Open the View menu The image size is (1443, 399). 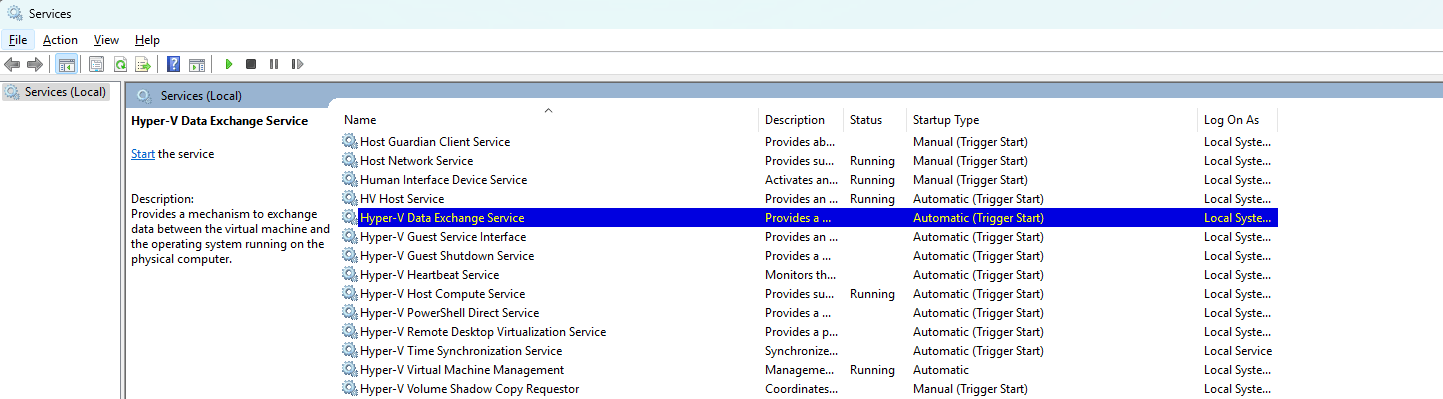coord(106,40)
